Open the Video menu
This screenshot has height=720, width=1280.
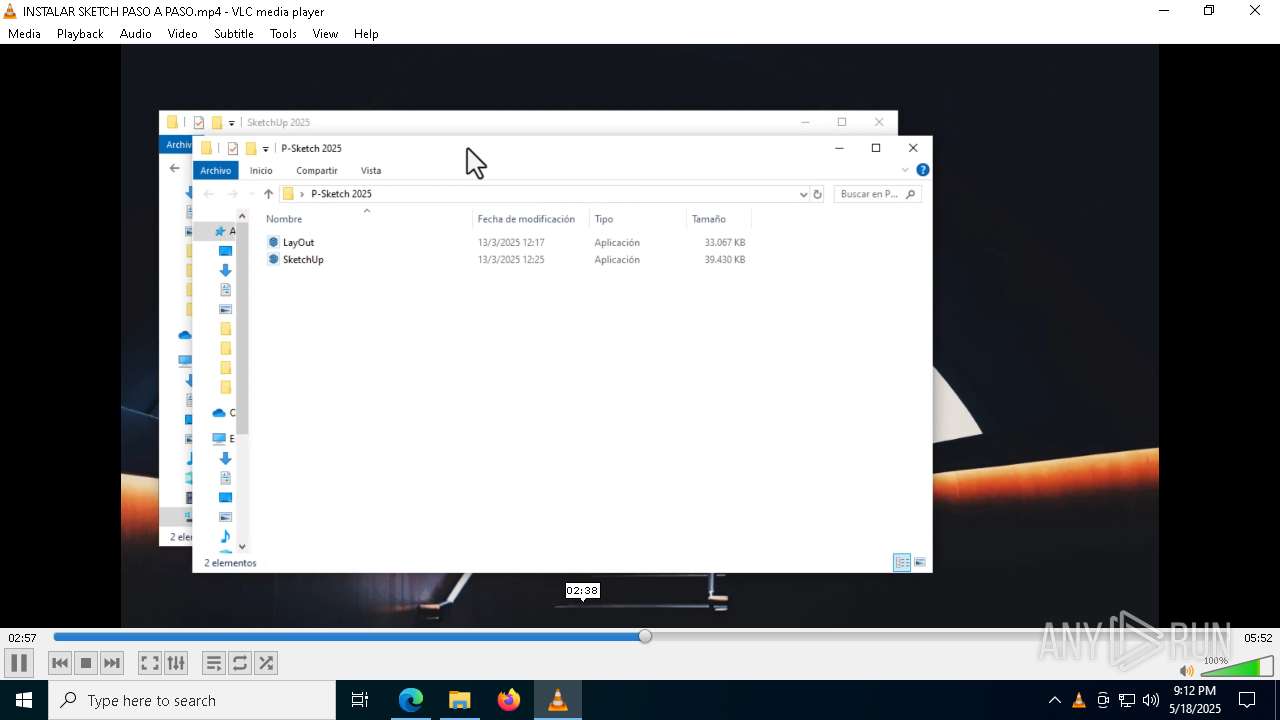(182, 33)
